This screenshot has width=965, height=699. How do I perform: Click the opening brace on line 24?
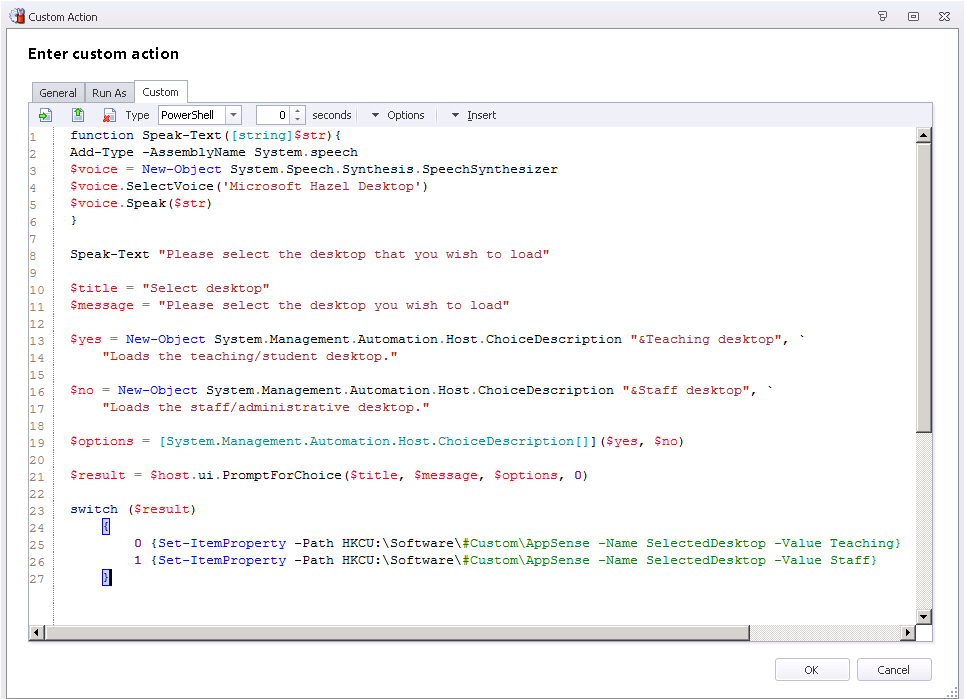point(106,526)
